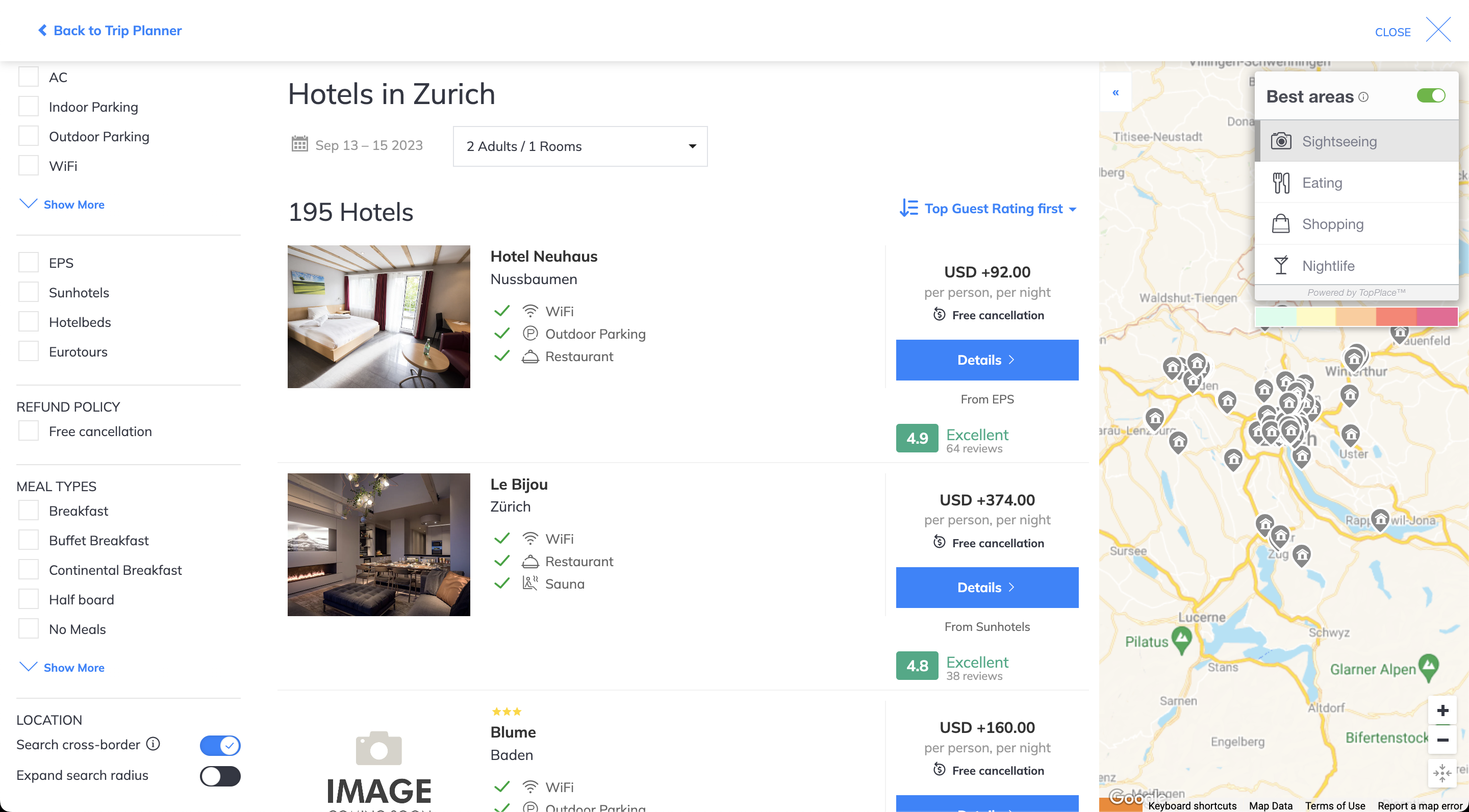Check the AC amenity filter

(x=29, y=77)
